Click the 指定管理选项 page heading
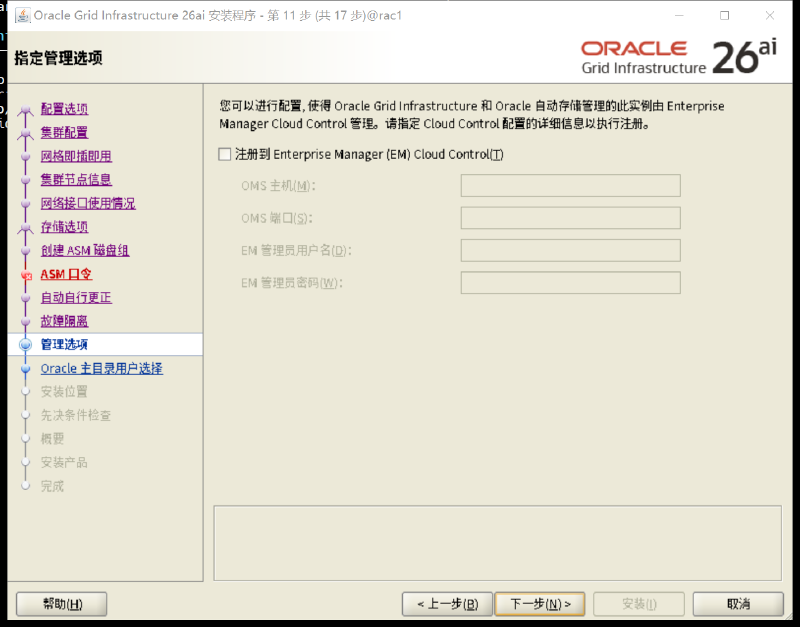 tap(58, 58)
